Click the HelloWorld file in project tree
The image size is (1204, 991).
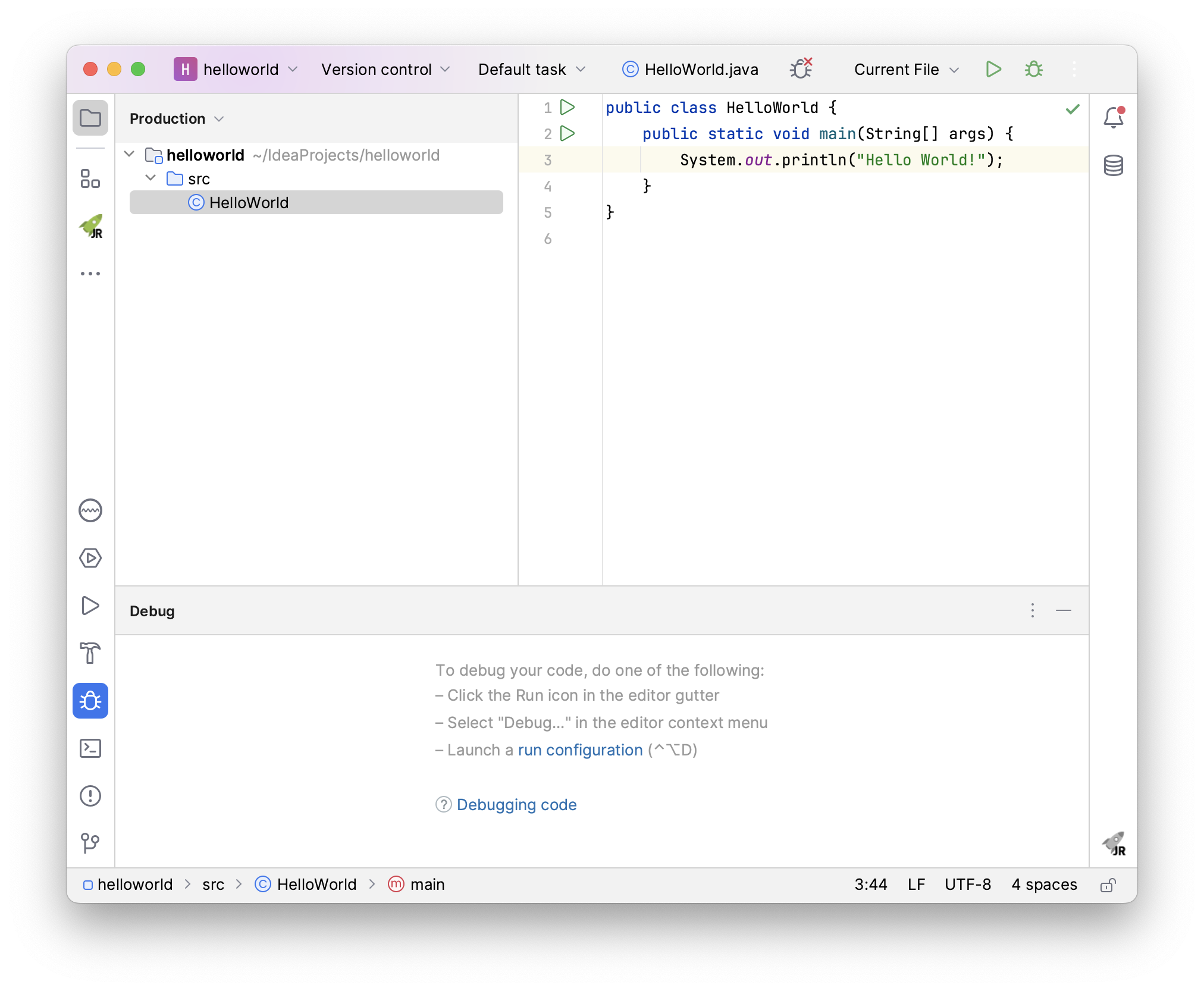248,203
